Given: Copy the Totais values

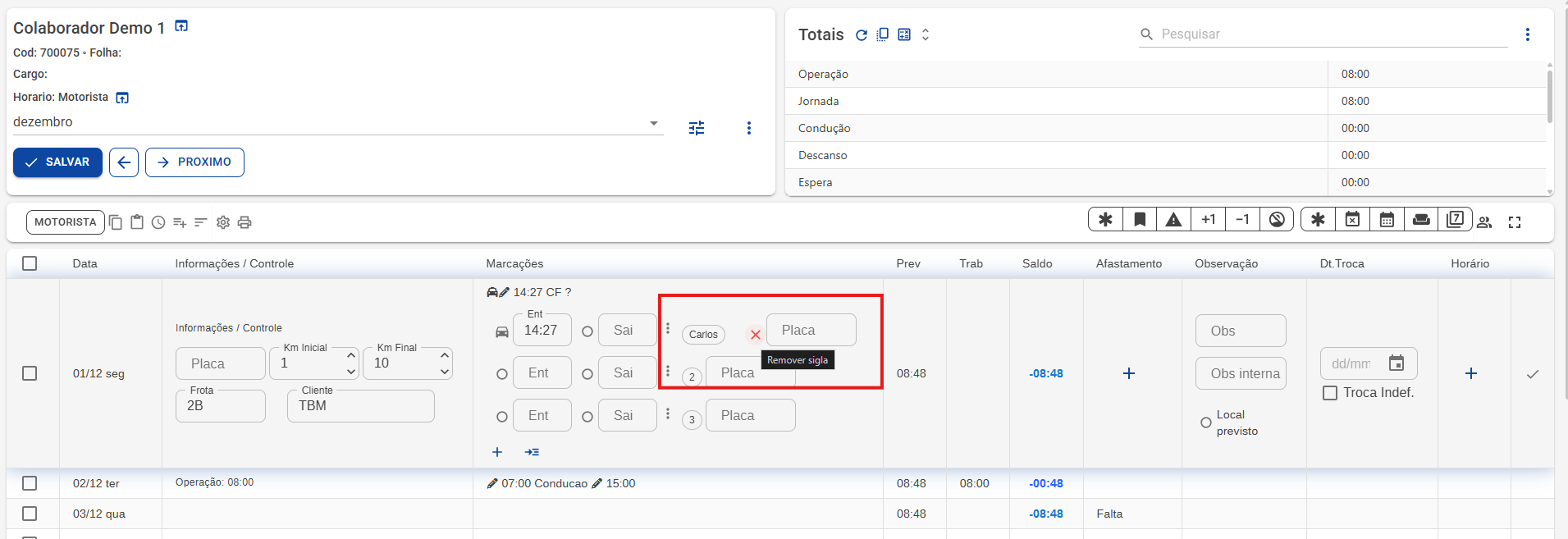Looking at the screenshot, I should pos(883,34).
